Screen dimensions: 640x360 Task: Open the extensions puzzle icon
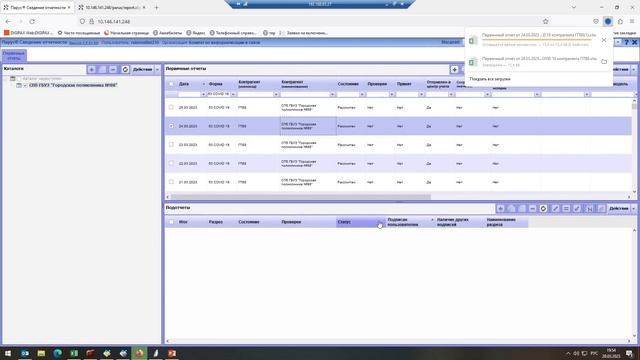[x=620, y=21]
